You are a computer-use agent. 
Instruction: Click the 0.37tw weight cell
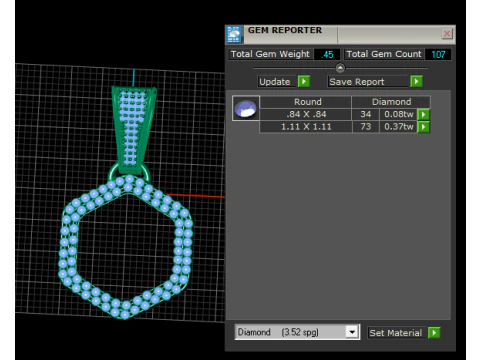pos(399,127)
